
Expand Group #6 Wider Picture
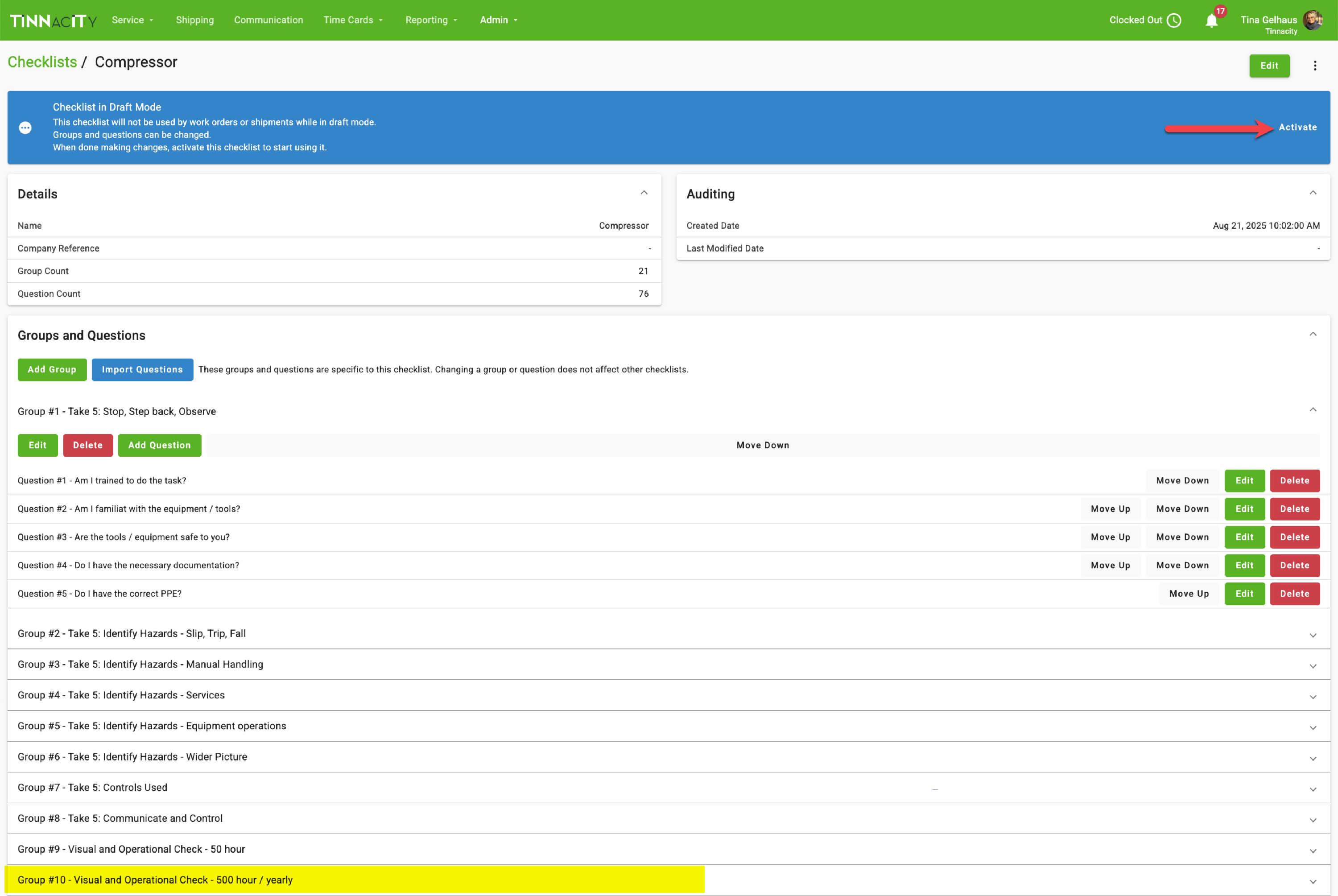point(1313,759)
